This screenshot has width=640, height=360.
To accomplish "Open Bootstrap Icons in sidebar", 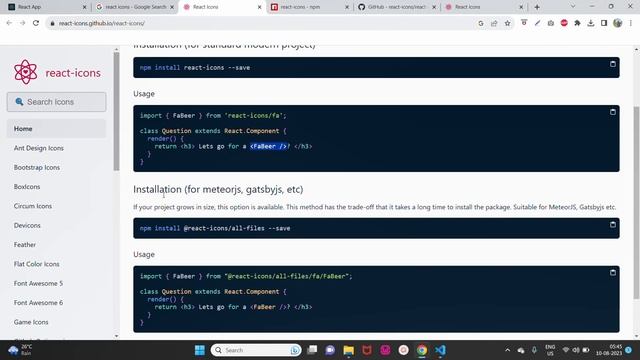I will (x=37, y=167).
